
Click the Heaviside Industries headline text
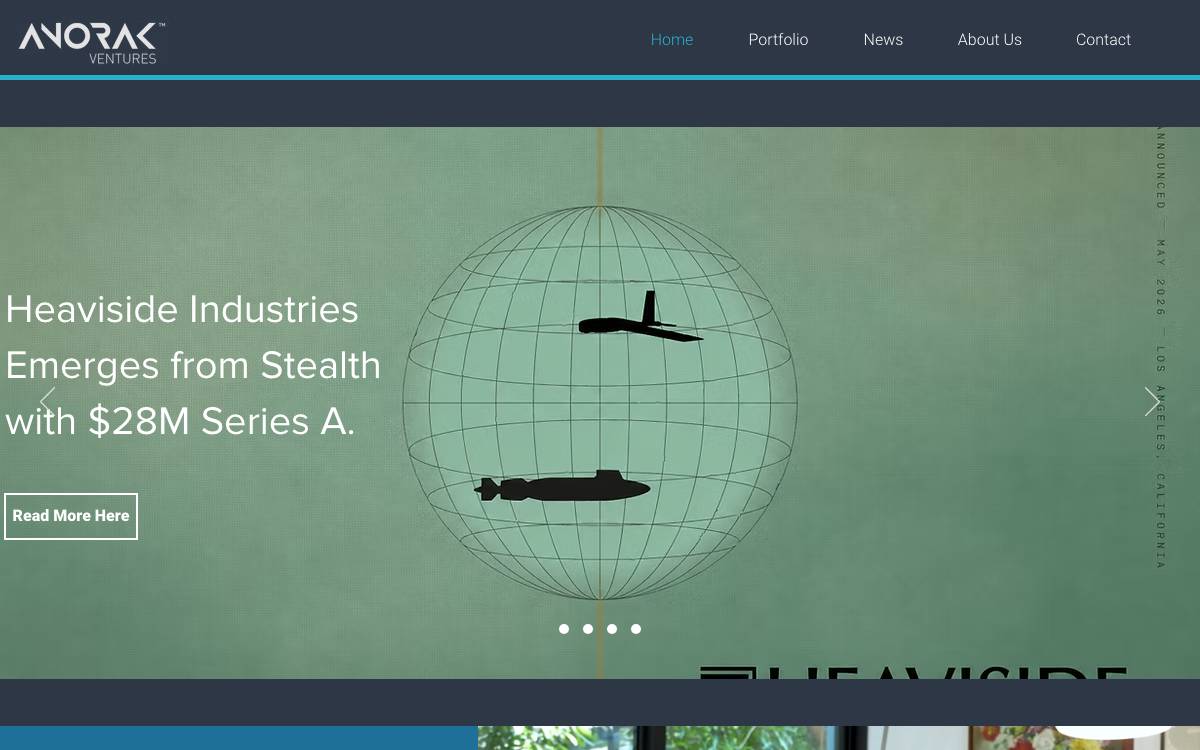193,365
